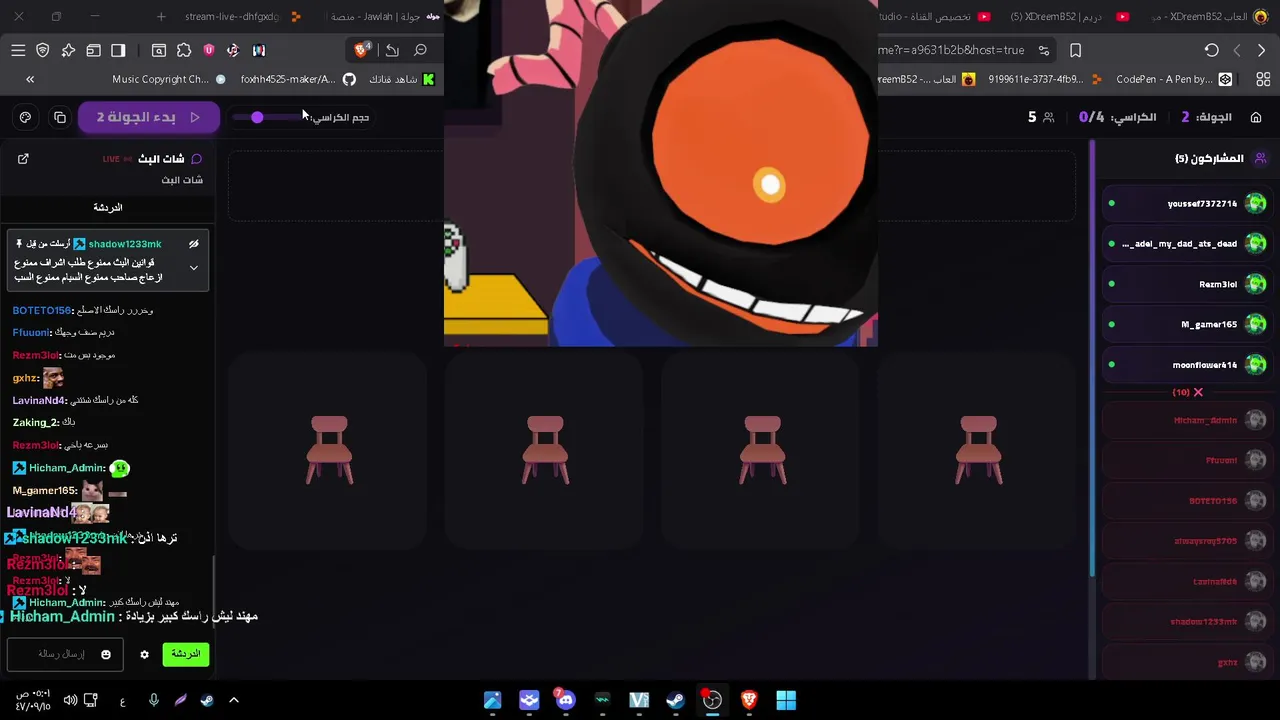Start round 2 with بدء الجولة 2 button
1280x720 pixels.
148,117
